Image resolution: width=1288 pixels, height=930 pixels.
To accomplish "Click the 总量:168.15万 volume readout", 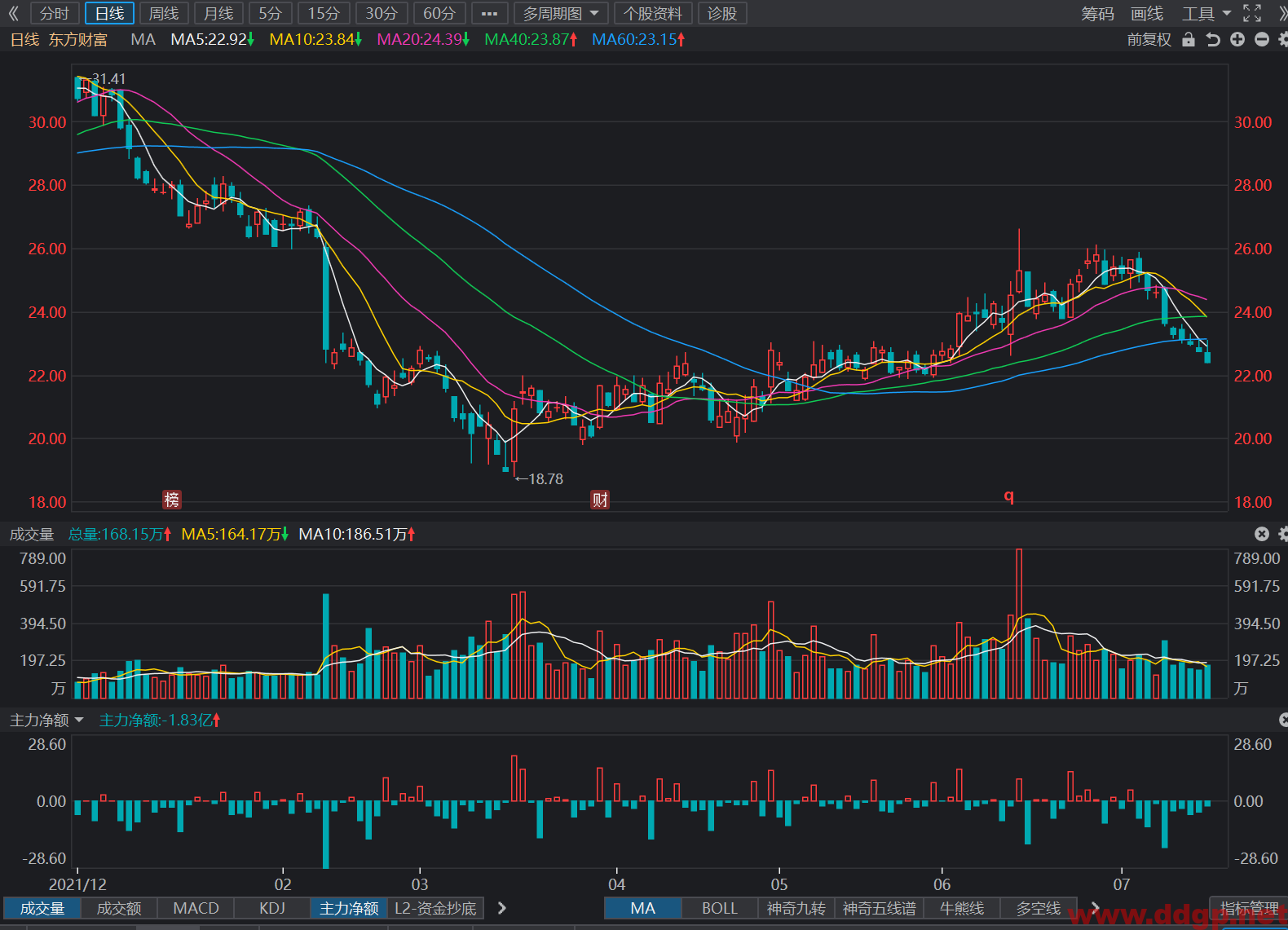I will click(x=120, y=534).
